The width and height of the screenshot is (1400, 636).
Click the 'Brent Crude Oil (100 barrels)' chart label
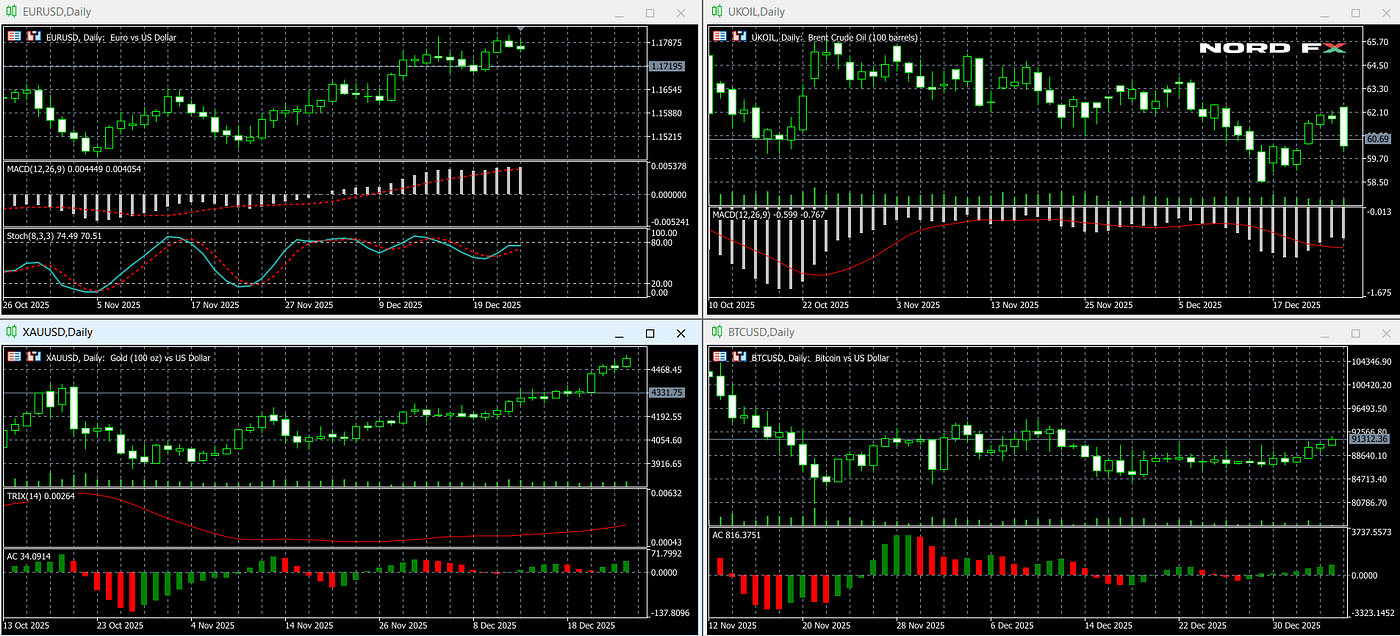861,37
